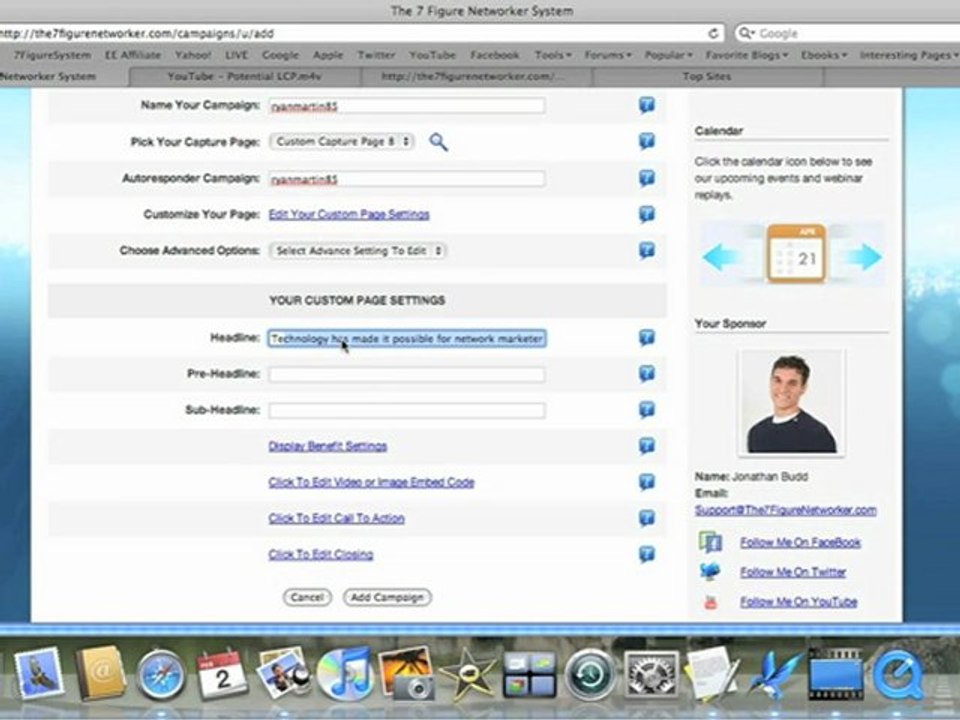The width and height of the screenshot is (960, 720).
Task: Open QuickTime Player in the Dock
Action: 899,675
